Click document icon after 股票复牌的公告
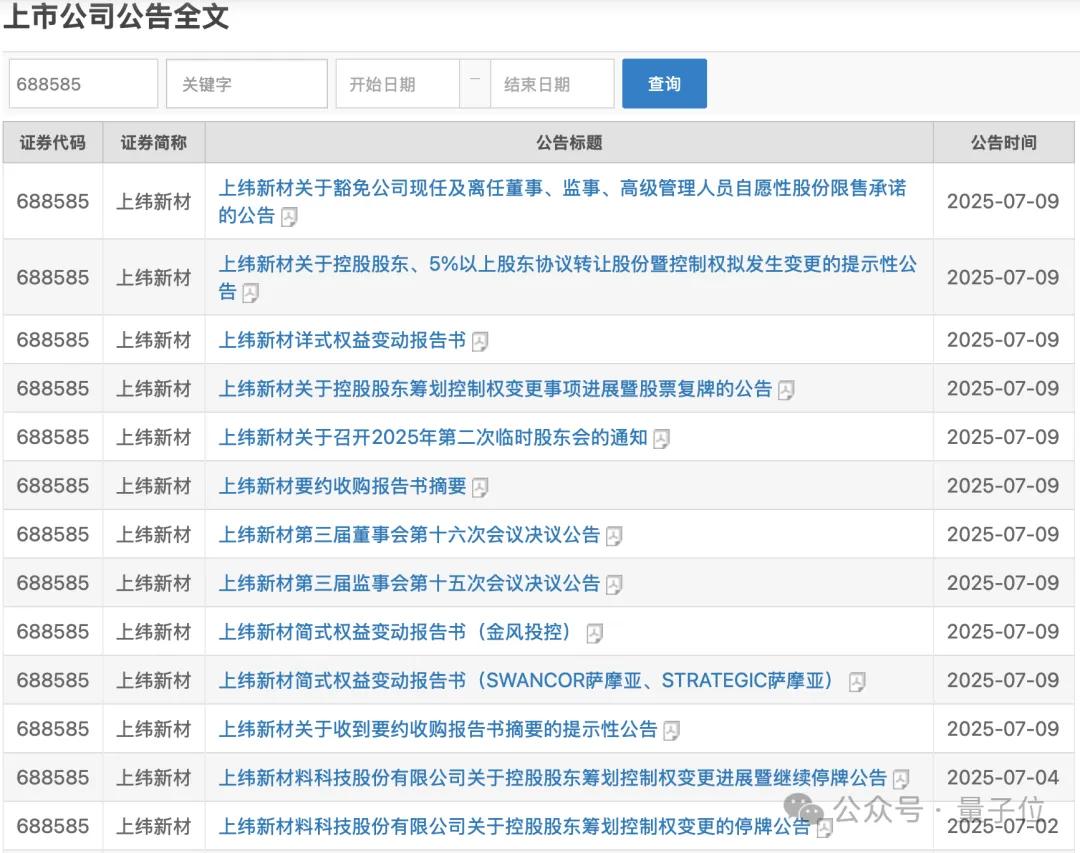 click(x=786, y=391)
